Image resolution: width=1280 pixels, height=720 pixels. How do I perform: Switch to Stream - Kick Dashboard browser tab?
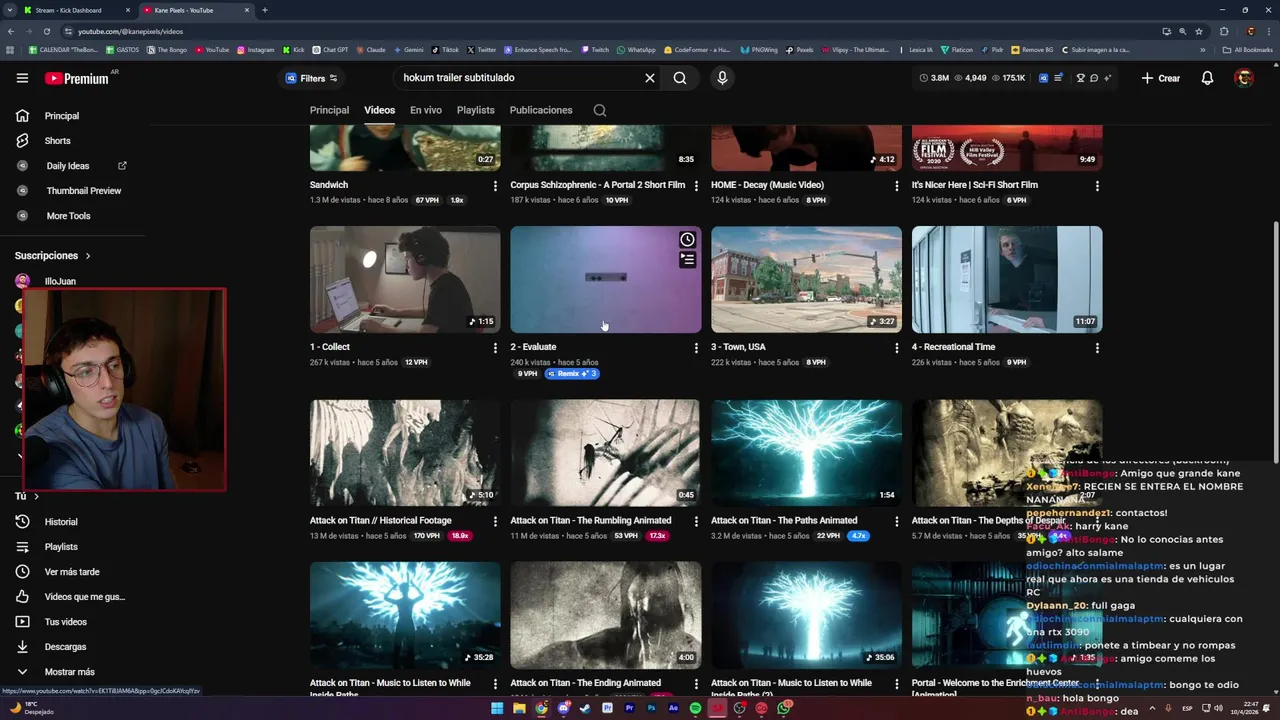click(x=75, y=10)
